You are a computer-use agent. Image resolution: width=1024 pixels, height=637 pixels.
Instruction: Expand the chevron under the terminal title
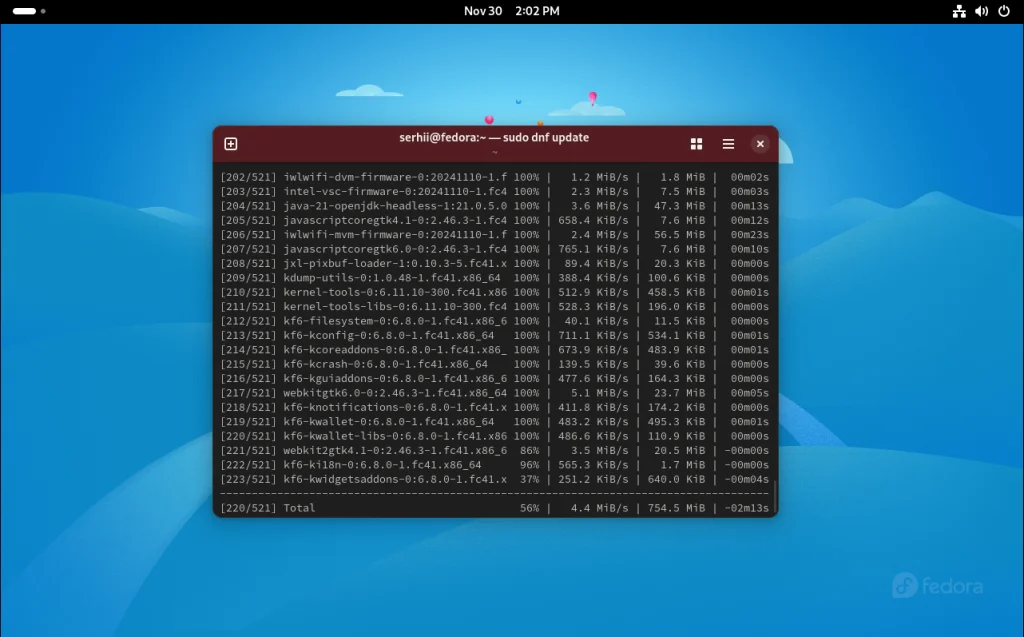point(494,152)
